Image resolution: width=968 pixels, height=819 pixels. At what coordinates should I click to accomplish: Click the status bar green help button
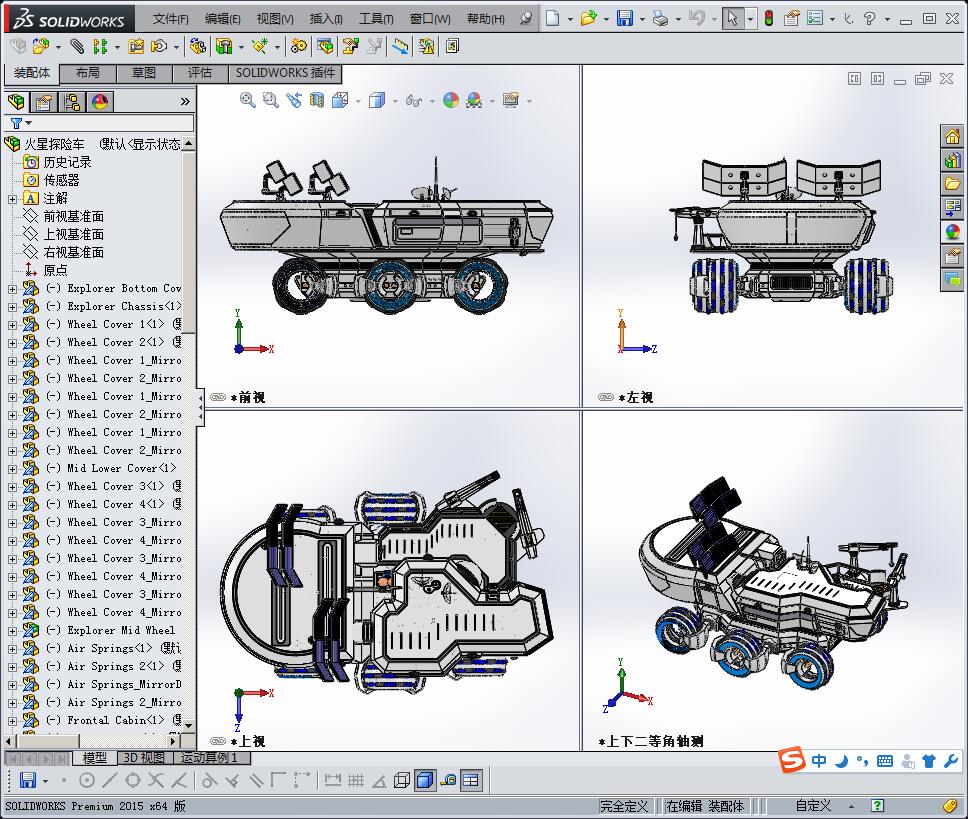pyautogui.click(x=877, y=805)
